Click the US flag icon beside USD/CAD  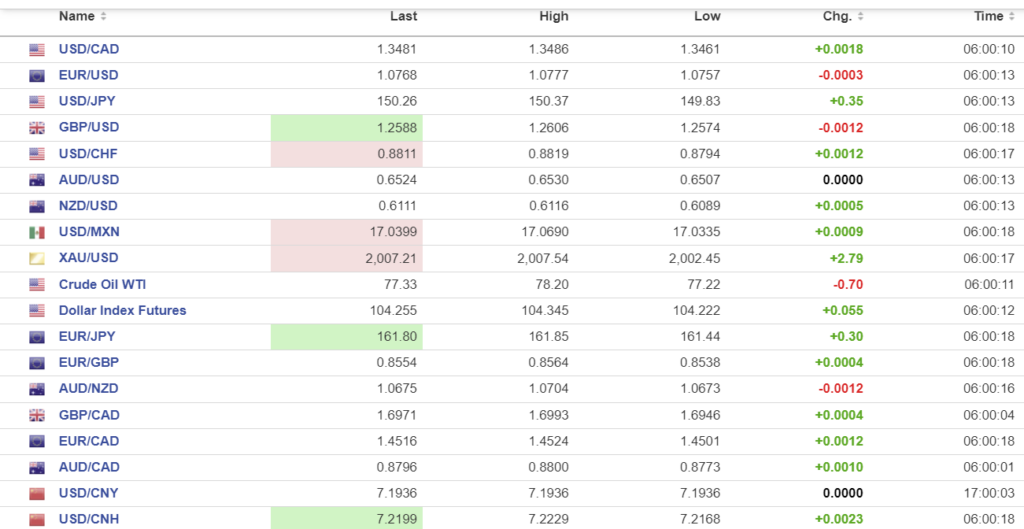37,50
